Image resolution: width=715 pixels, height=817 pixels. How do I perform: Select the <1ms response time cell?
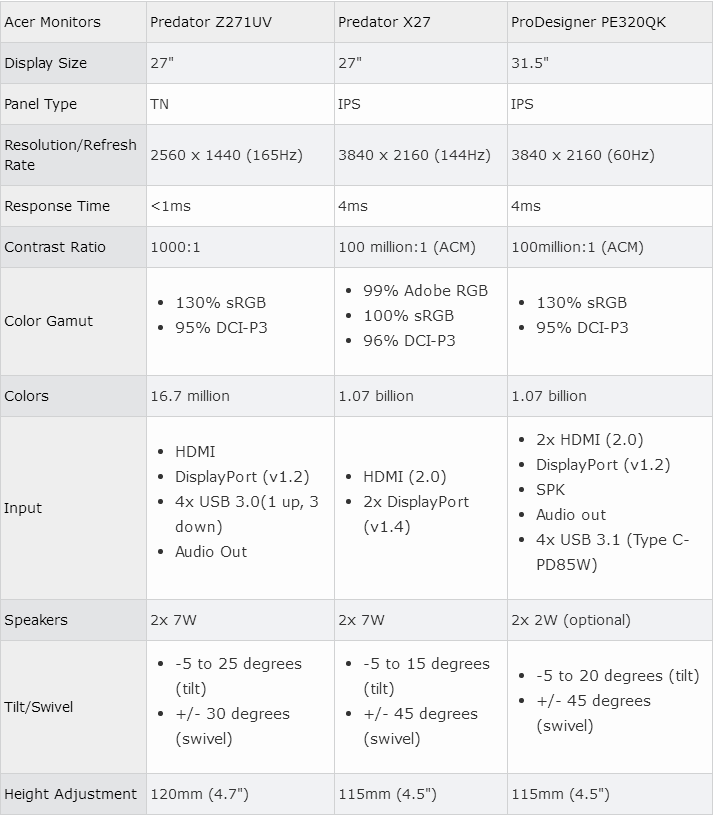(170, 206)
